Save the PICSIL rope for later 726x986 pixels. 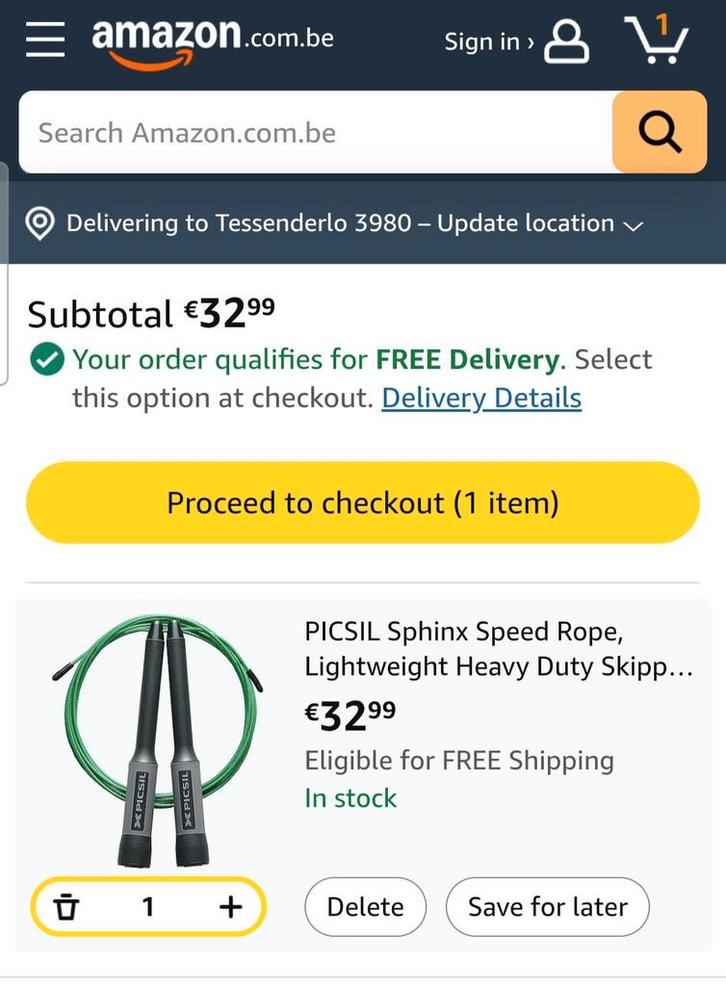pyautogui.click(x=547, y=907)
